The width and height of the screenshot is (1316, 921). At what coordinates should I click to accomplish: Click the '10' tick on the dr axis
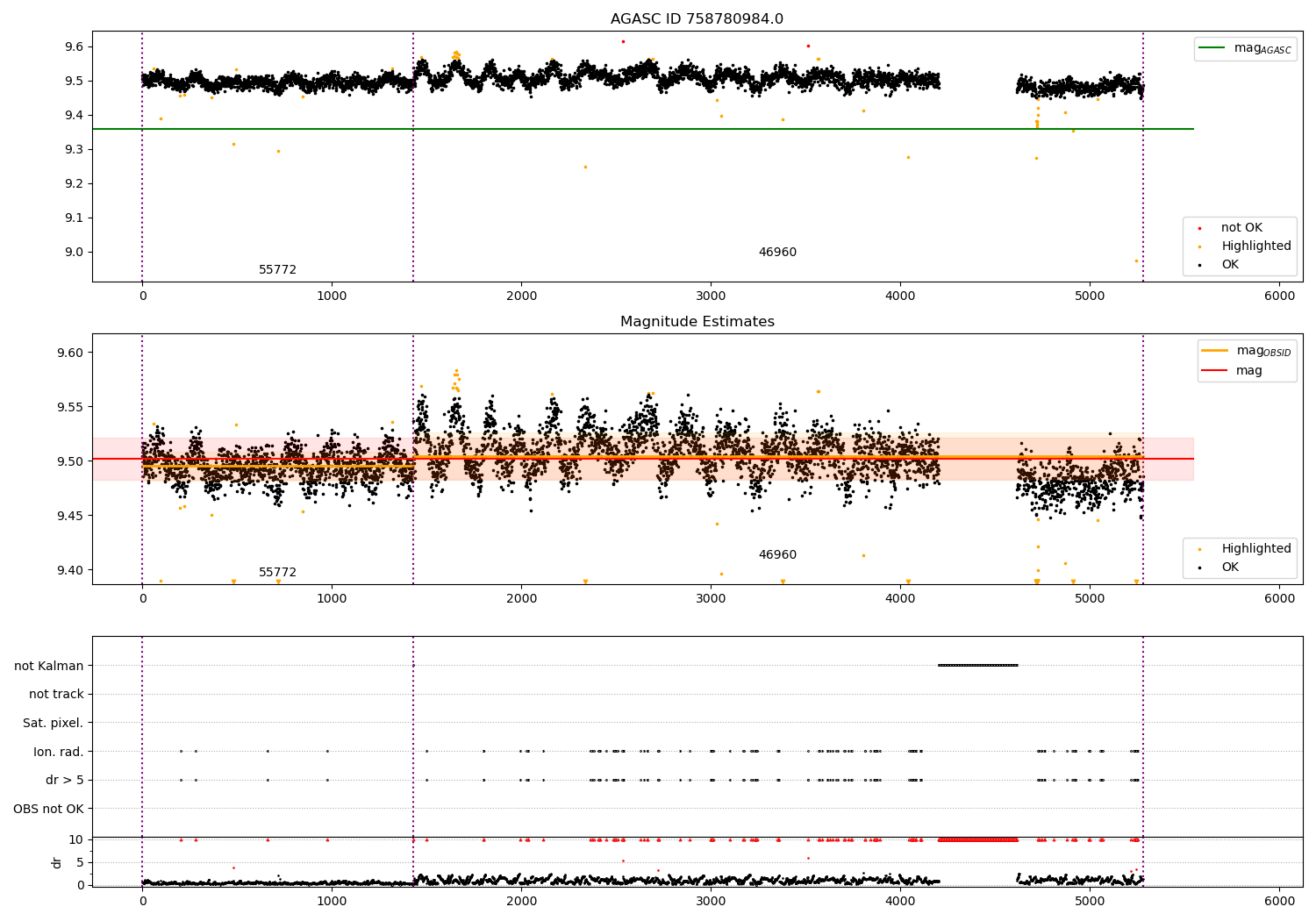click(76, 839)
